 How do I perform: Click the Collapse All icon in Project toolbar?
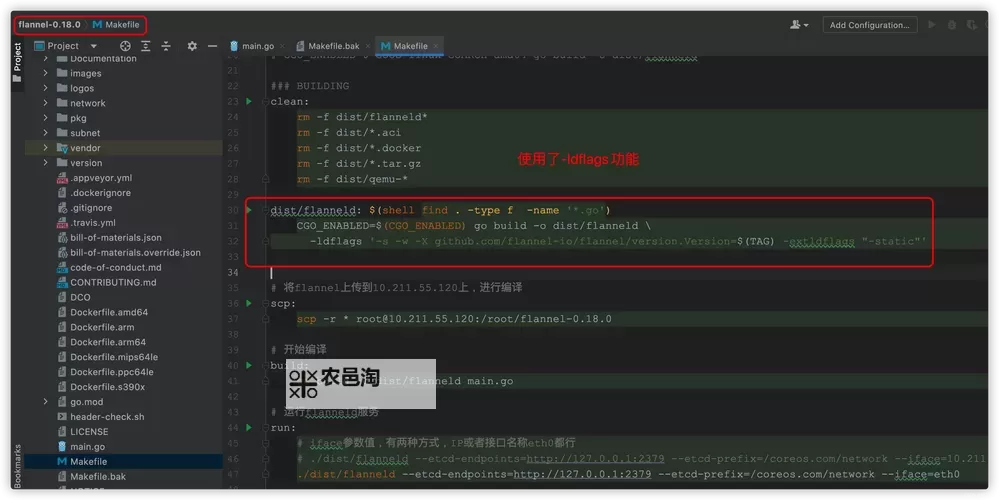pyautogui.click(x=166, y=46)
